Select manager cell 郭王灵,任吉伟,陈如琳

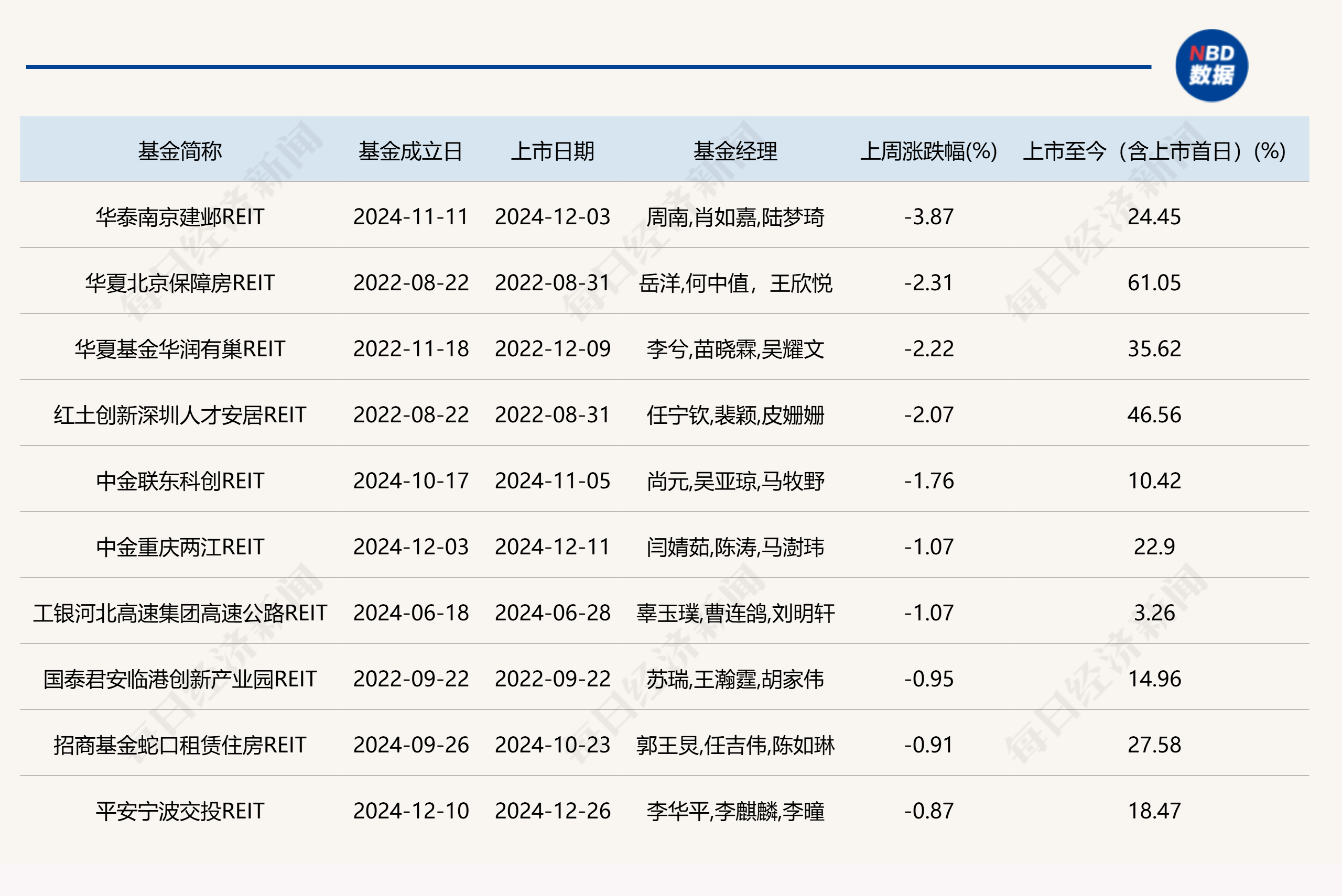pos(735,745)
